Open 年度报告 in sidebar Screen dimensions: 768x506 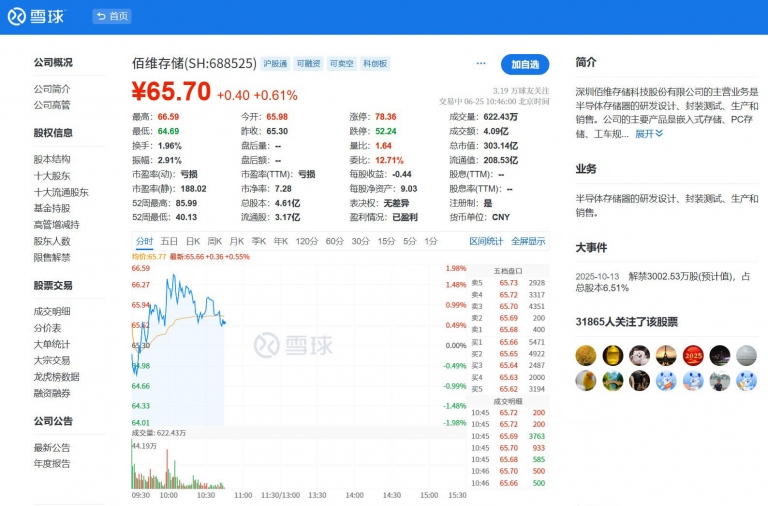[x=52, y=463]
